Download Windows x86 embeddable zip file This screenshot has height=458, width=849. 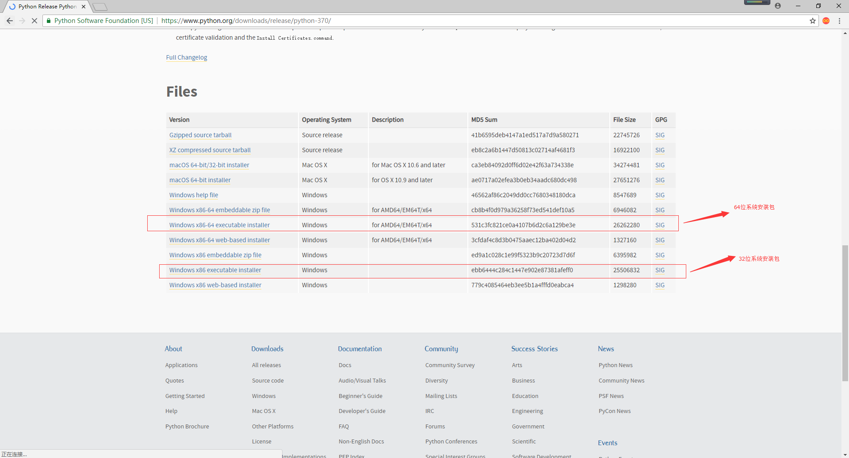pos(215,255)
